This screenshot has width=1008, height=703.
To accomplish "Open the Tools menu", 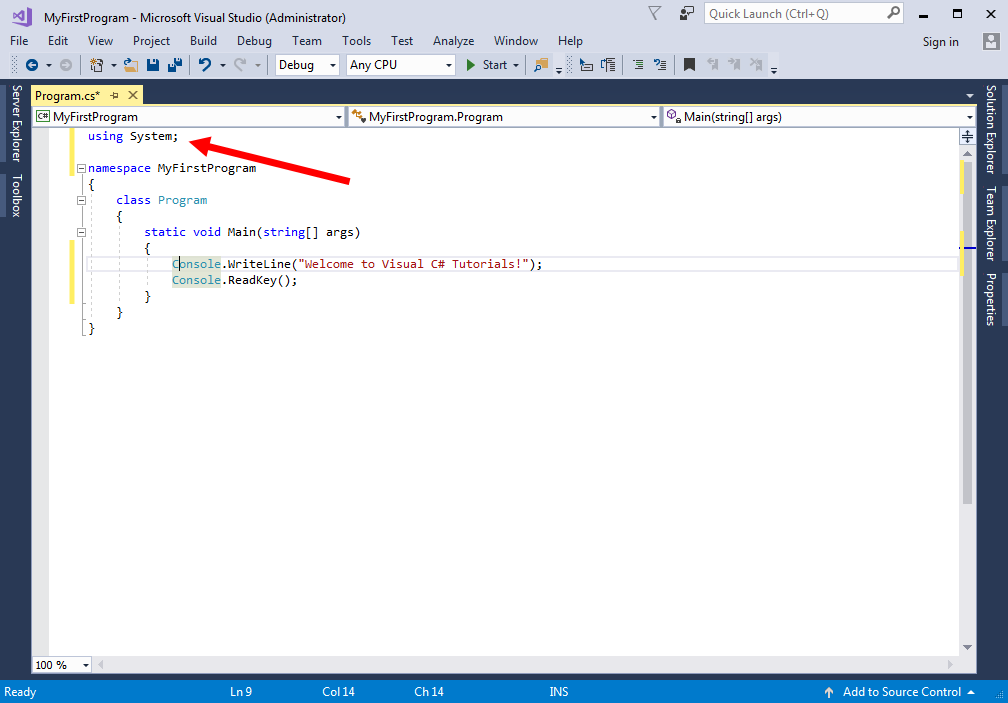I will tap(356, 41).
